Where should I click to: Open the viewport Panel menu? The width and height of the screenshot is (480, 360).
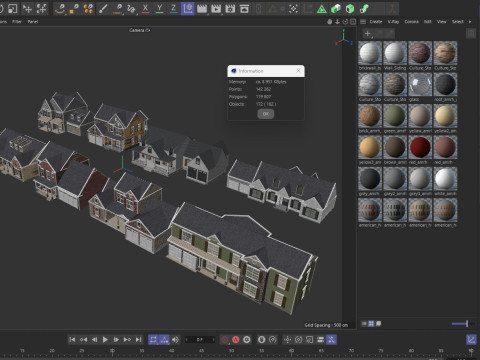coord(33,22)
